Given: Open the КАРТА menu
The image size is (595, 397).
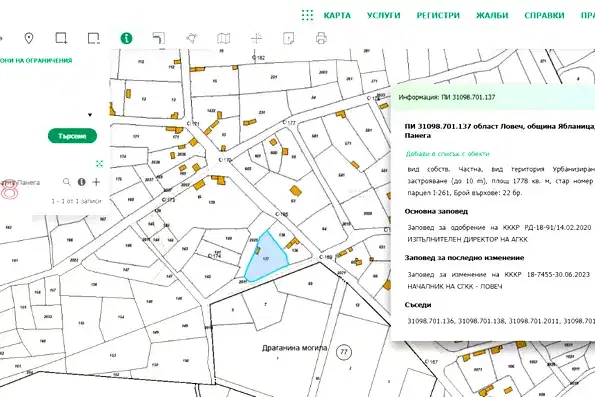Looking at the screenshot, I should [x=337, y=16].
